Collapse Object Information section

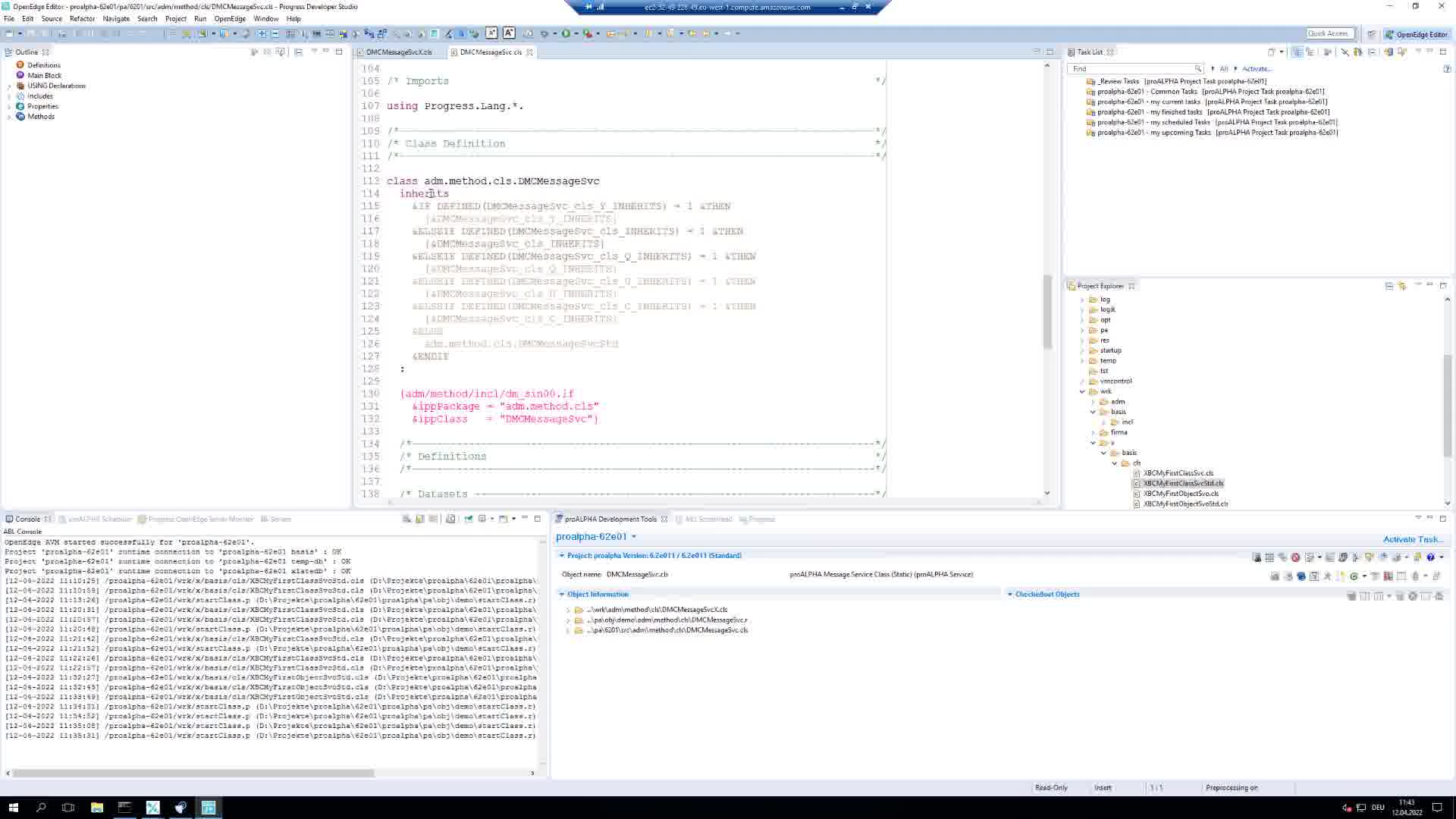562,595
